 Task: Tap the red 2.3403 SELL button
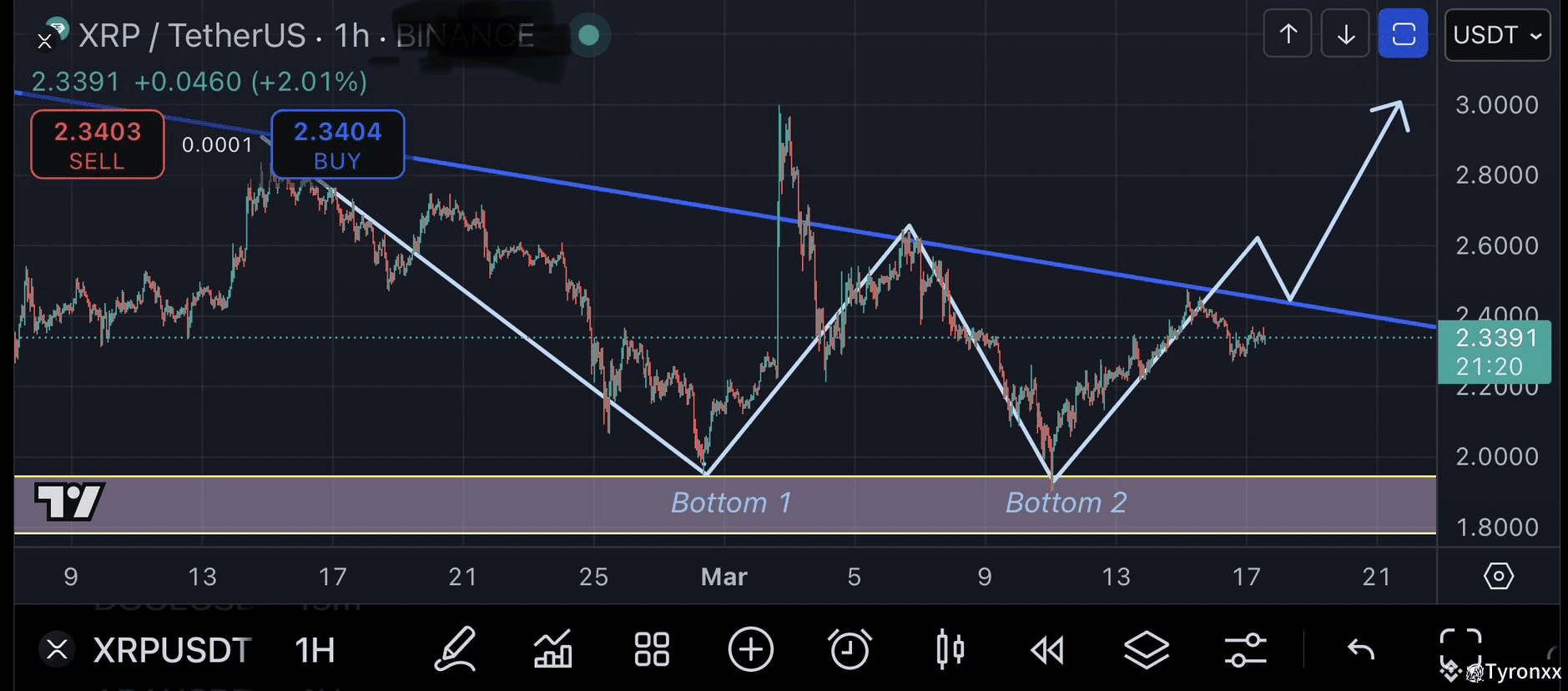click(98, 144)
